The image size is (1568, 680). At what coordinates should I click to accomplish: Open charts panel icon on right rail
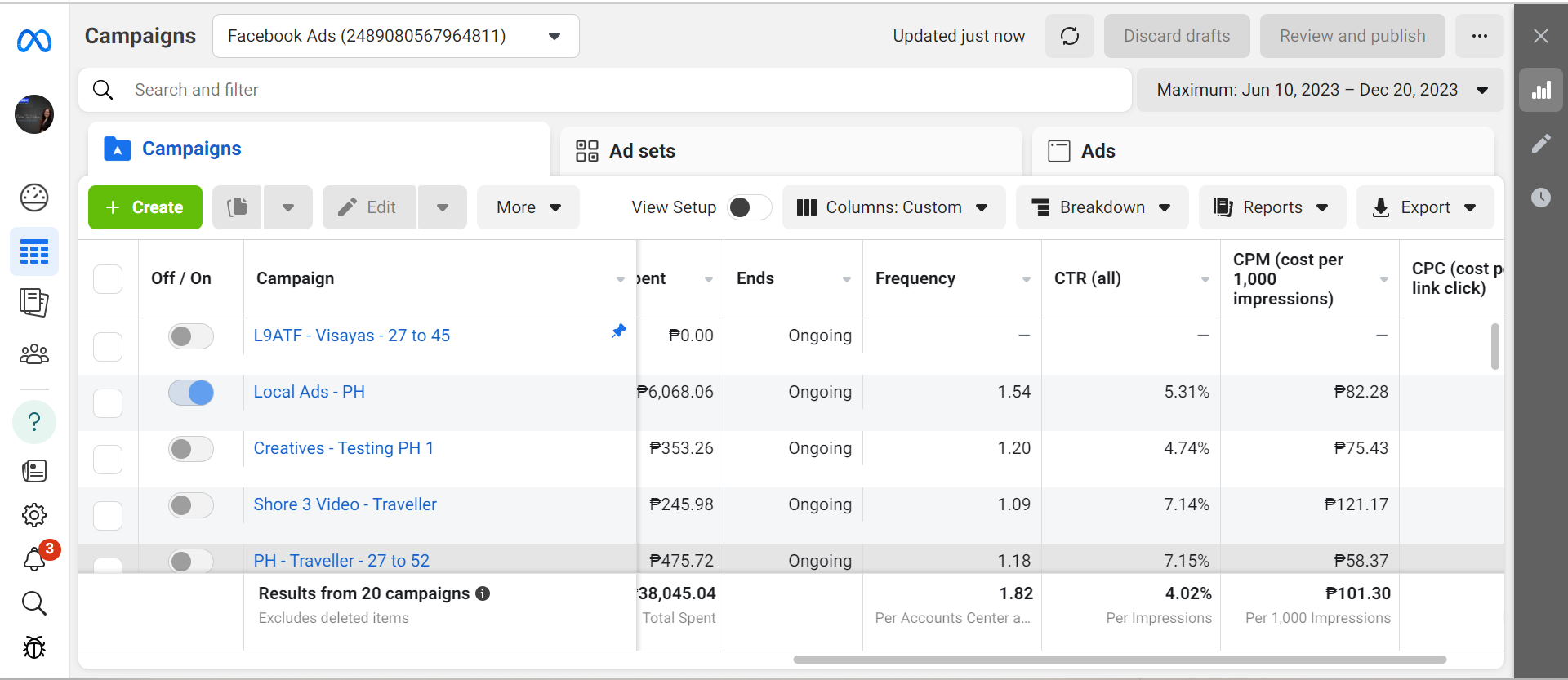(1541, 90)
